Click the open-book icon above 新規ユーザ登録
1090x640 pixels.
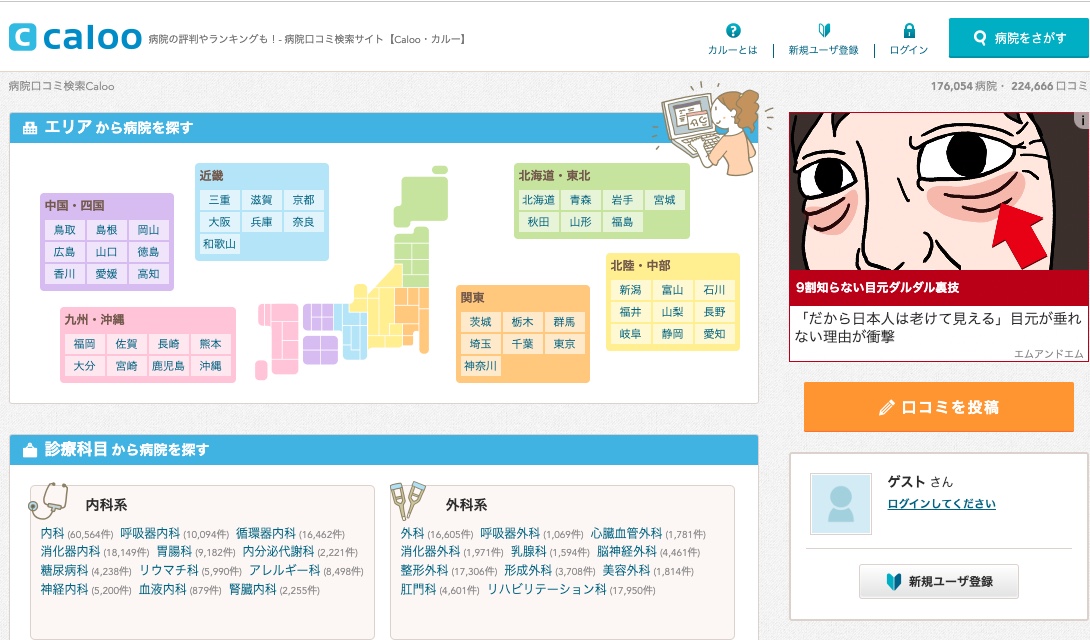pyautogui.click(x=822, y=30)
